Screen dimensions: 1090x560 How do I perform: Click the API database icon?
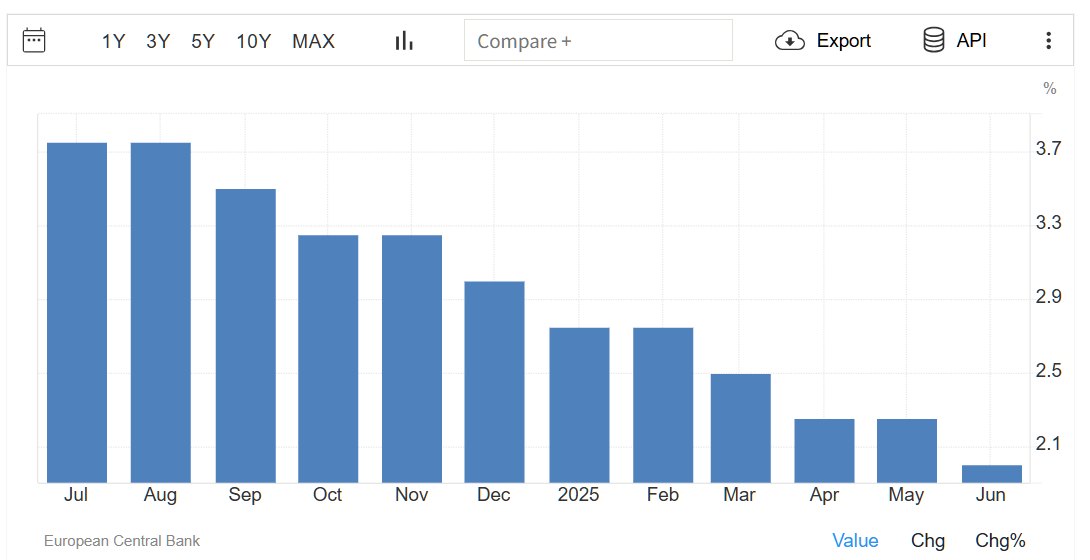pos(934,40)
